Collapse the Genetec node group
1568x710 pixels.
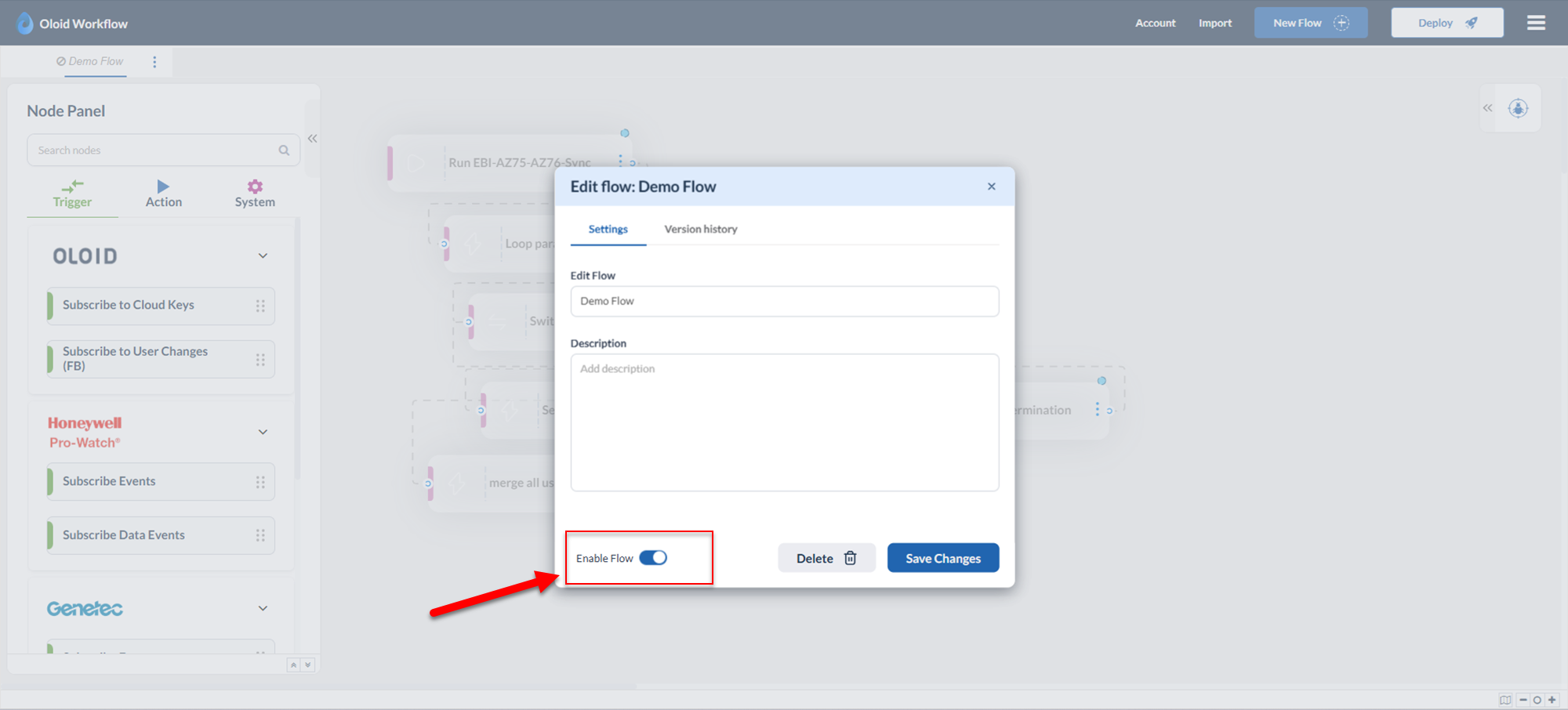tap(263, 608)
